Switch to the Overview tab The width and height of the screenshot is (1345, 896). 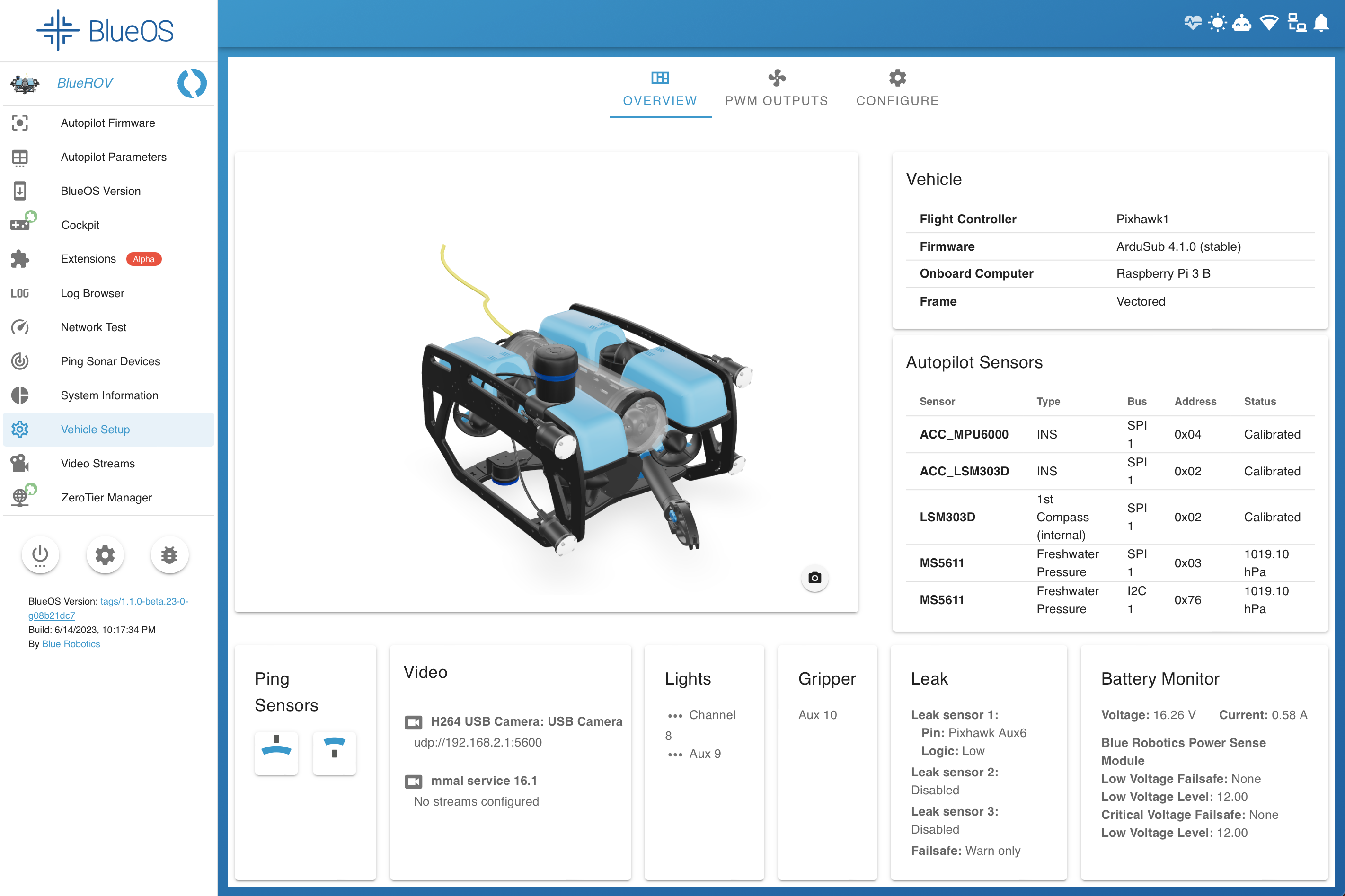pos(660,89)
